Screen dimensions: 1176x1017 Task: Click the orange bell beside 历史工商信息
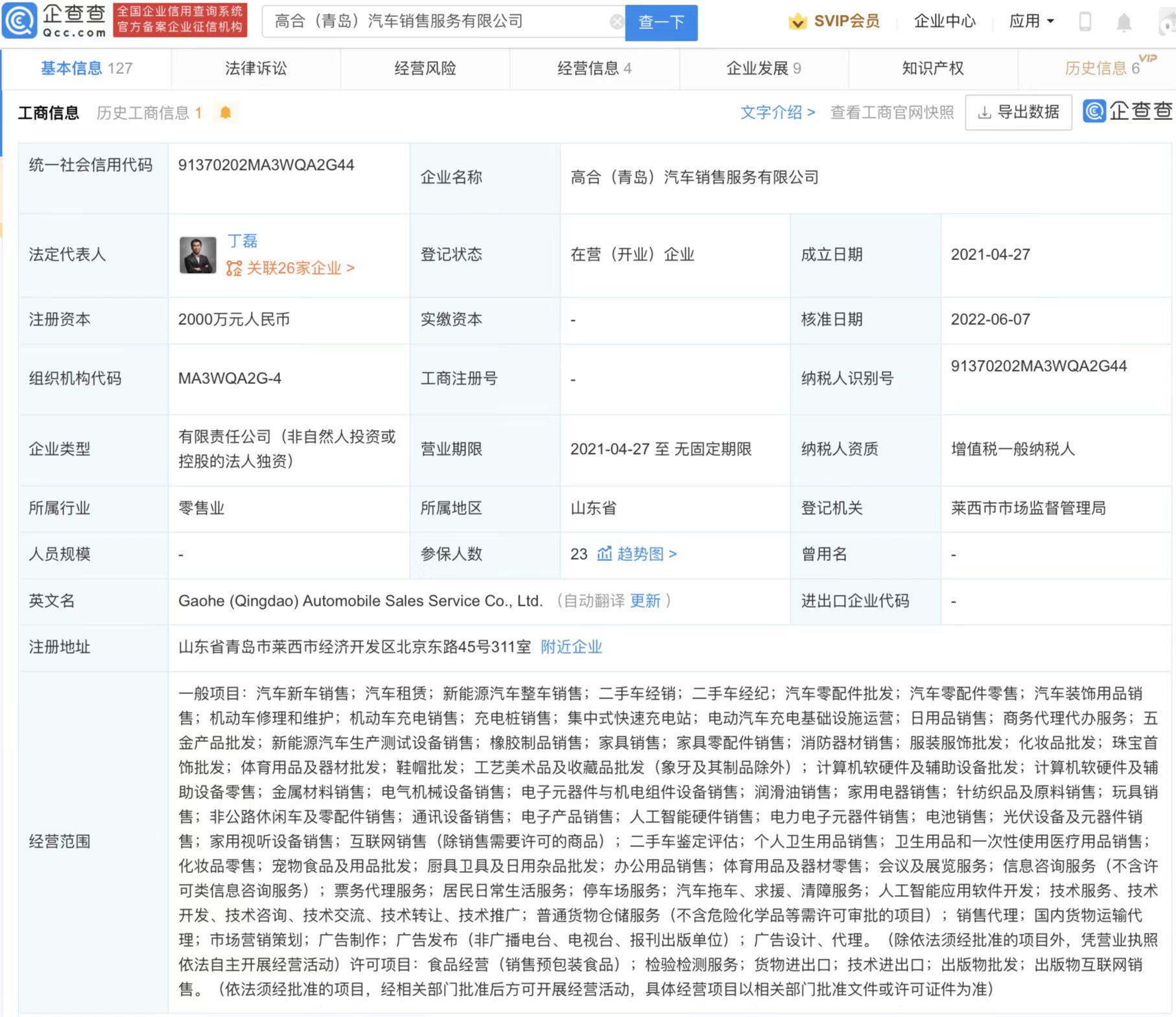click(224, 112)
